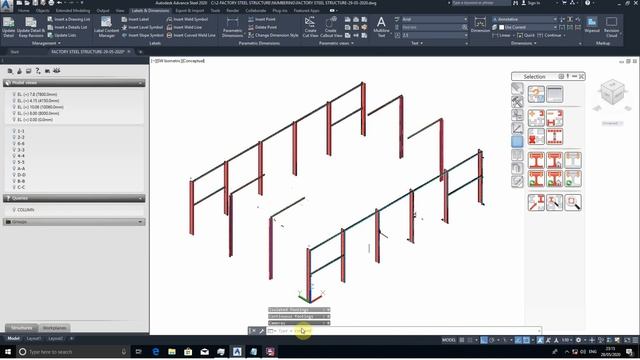Image resolution: width=640 pixels, height=360 pixels.
Task: Click Delete Point in Parametric Dimensions
Action: [262, 27]
